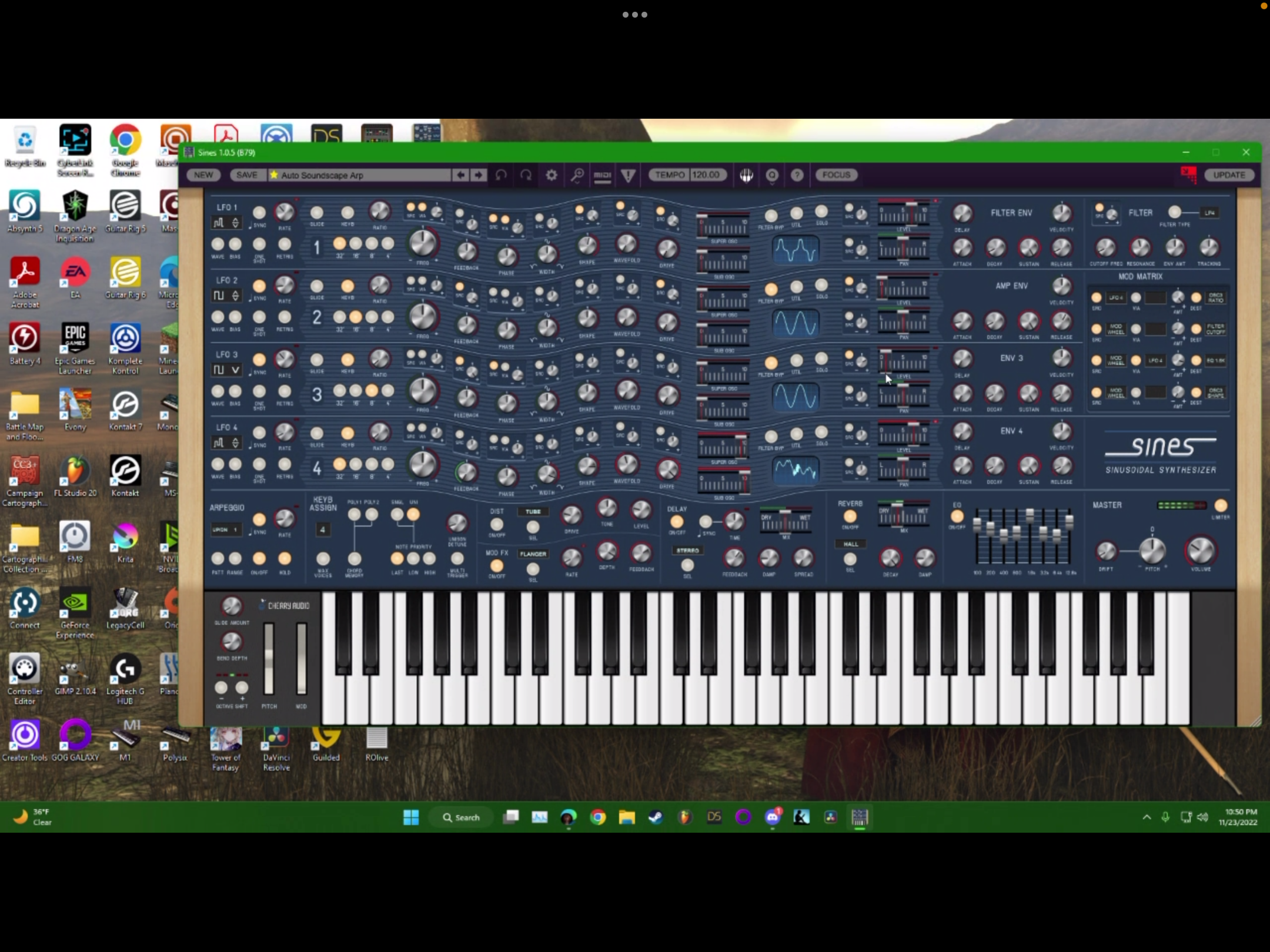Click the NEW button
Screen dimensions: 1270x952
(203, 175)
